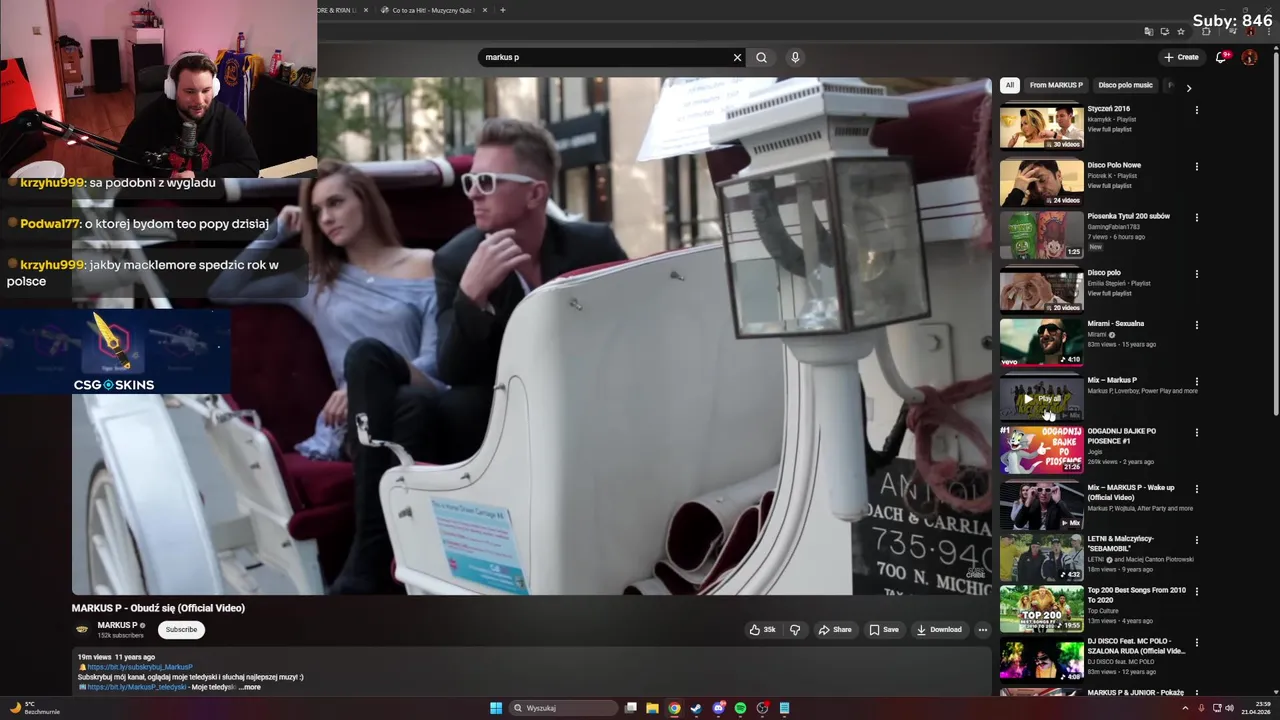Screen dimensions: 1280x720
Task: Open more actions menu beside Download
Action: tap(983, 630)
